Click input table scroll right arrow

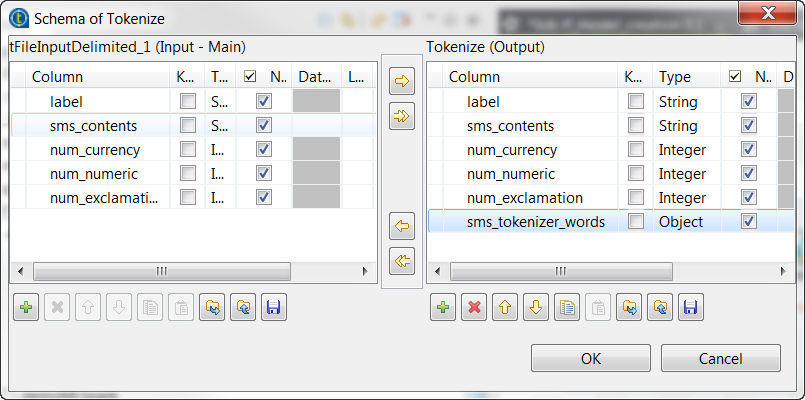tap(365, 271)
